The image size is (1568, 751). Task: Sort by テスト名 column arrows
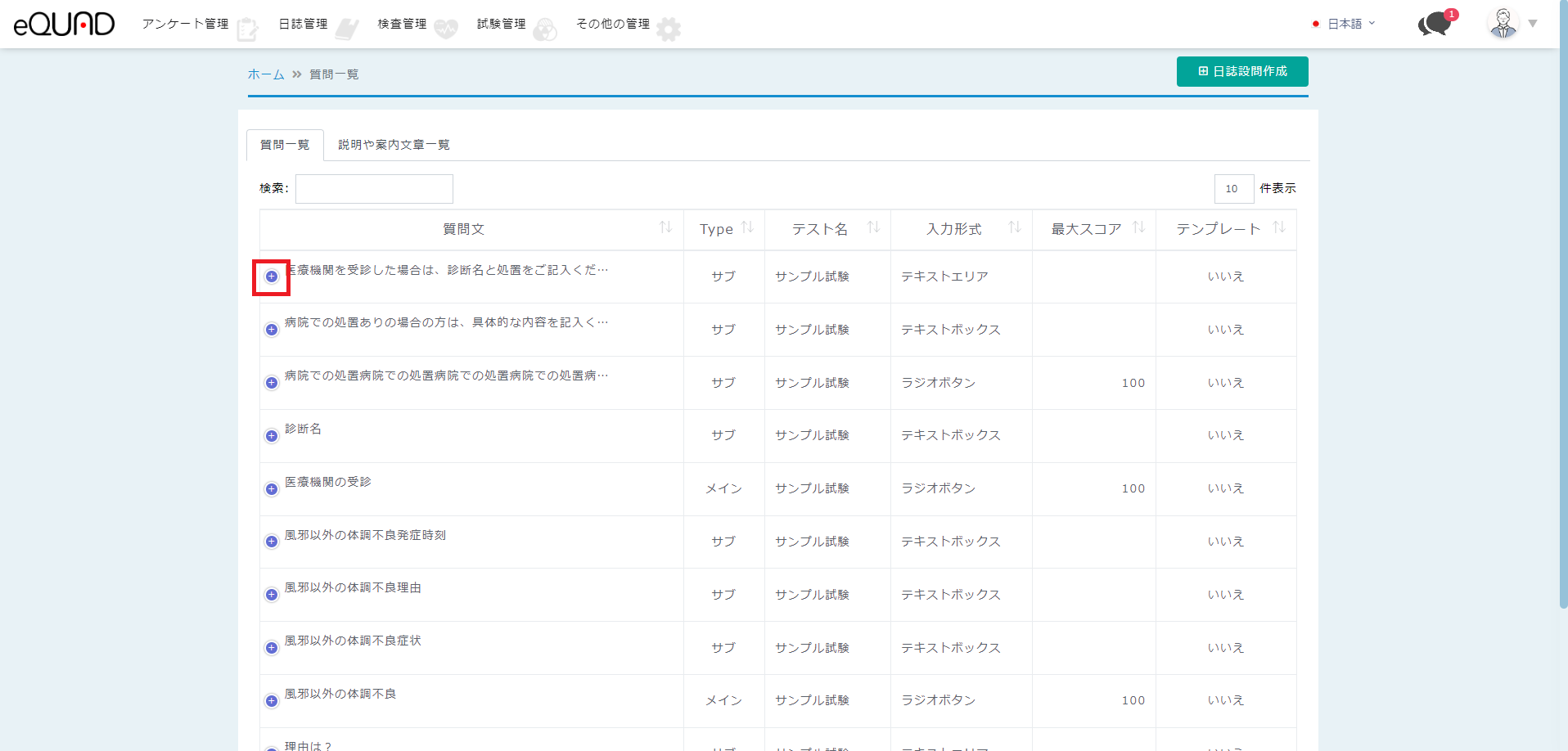point(873,227)
